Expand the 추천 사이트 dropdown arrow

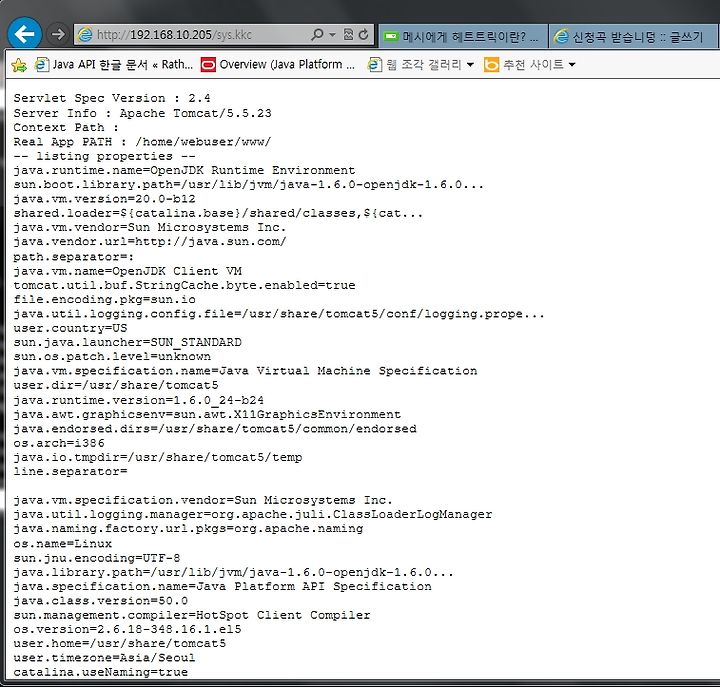coord(572,65)
